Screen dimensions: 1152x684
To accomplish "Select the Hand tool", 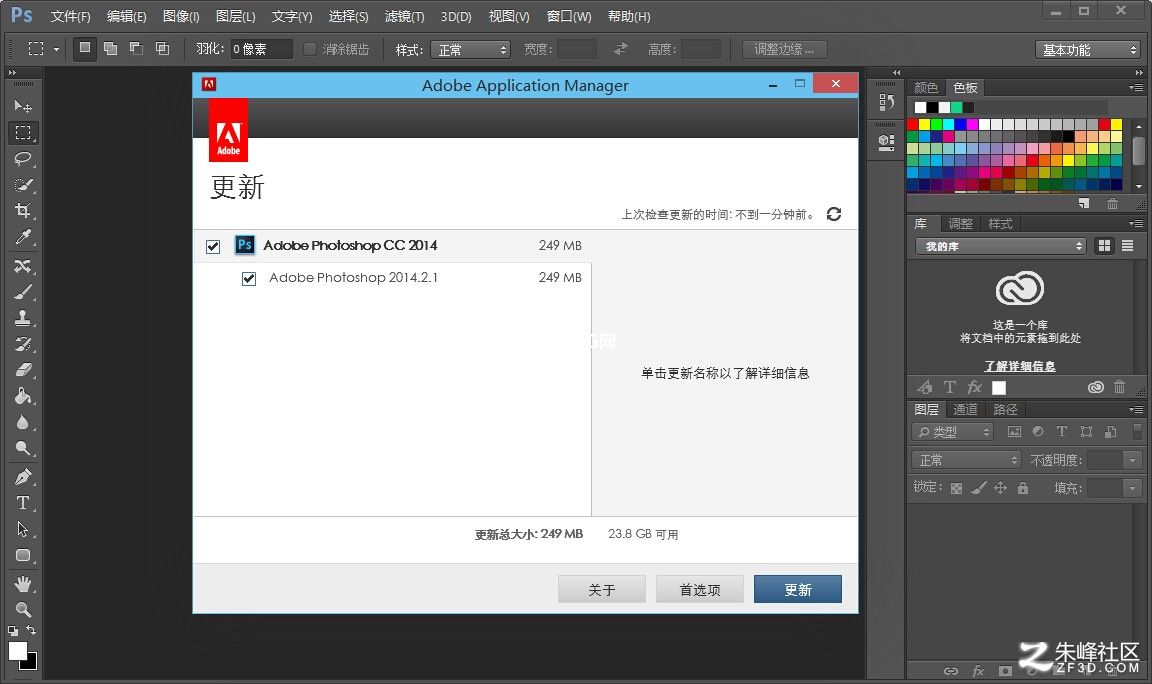I will coord(23,584).
